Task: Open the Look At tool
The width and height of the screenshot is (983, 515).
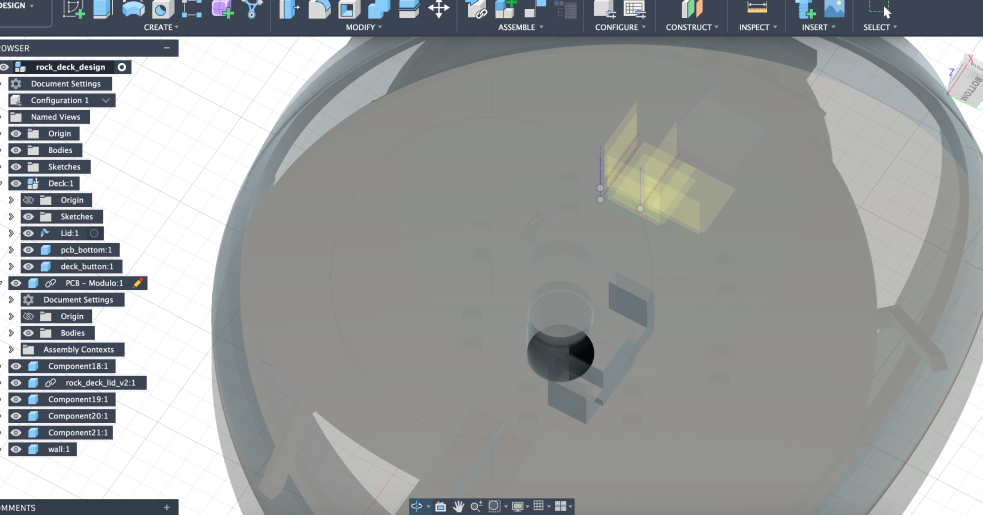Action: tap(440, 506)
